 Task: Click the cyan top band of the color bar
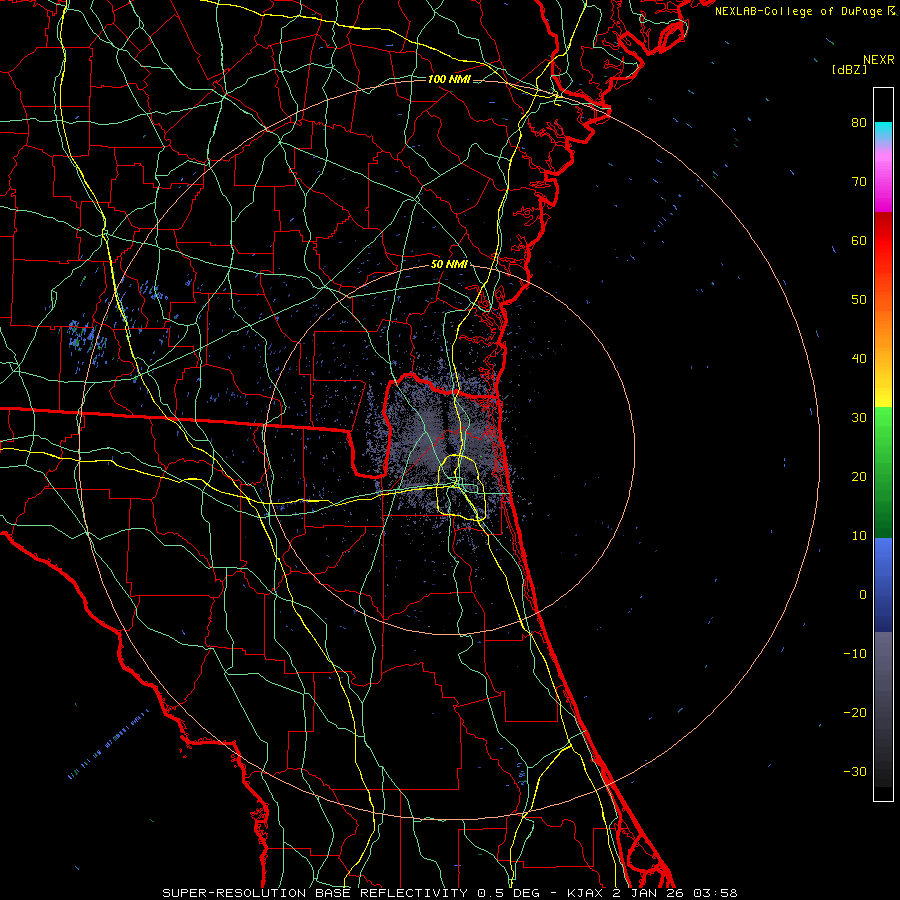pyautogui.click(x=883, y=131)
